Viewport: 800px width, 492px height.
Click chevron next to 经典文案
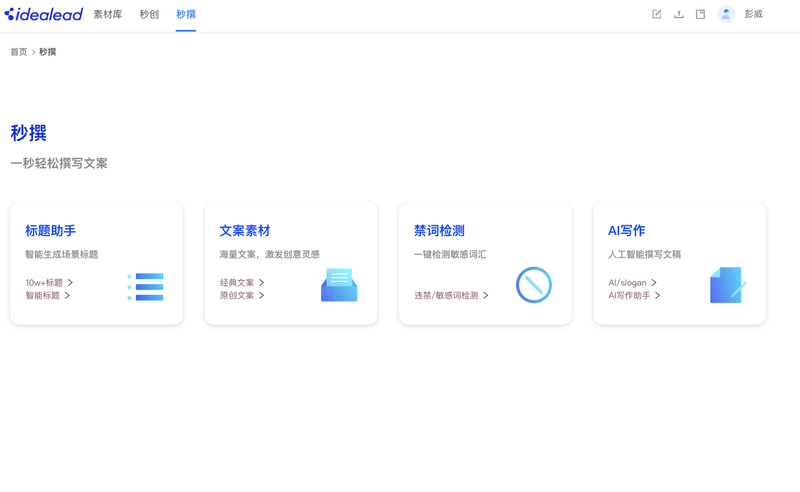point(261,282)
